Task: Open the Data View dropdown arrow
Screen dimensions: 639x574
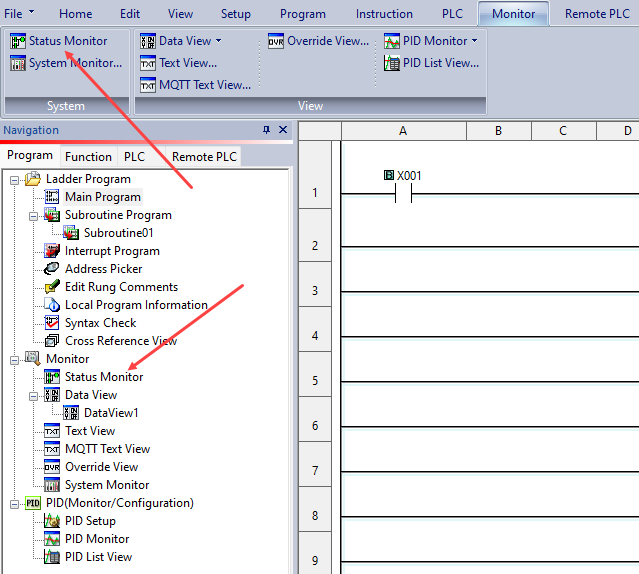Action: click(x=218, y=41)
